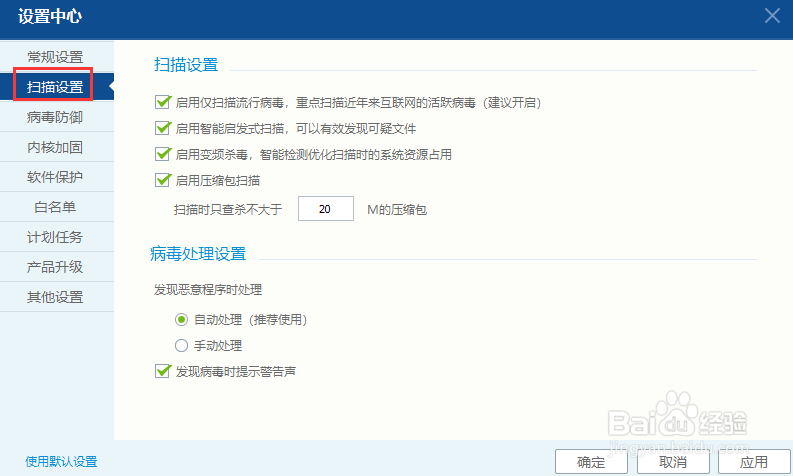Close the 设置中心 window

point(772,16)
